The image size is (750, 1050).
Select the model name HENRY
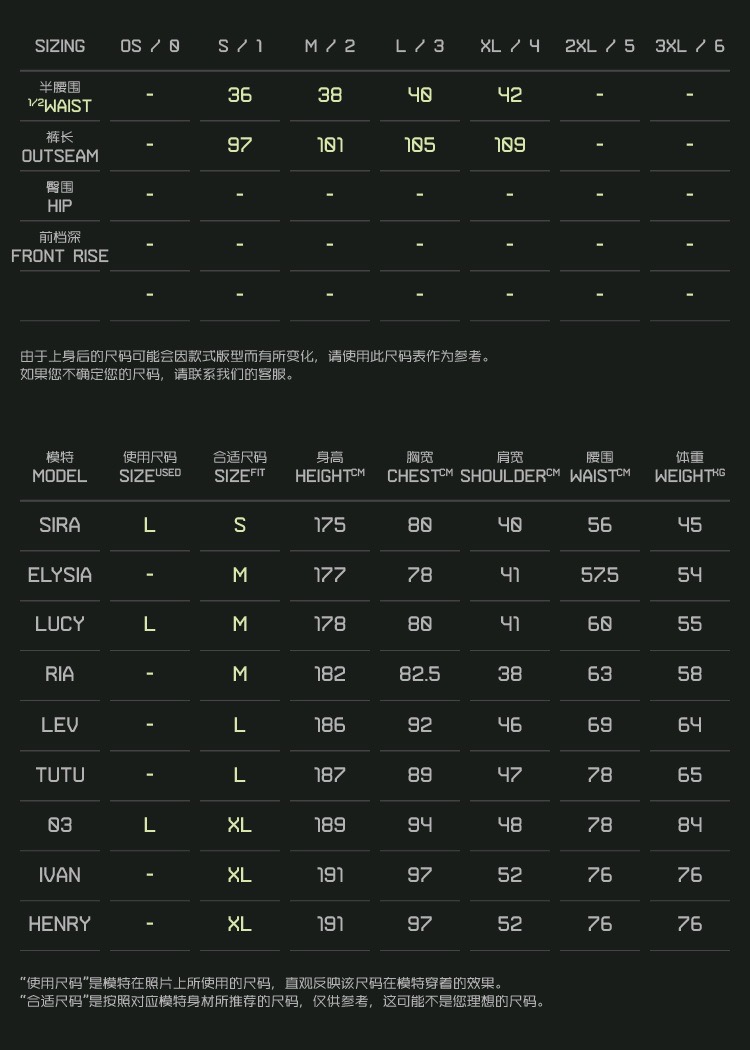point(60,925)
